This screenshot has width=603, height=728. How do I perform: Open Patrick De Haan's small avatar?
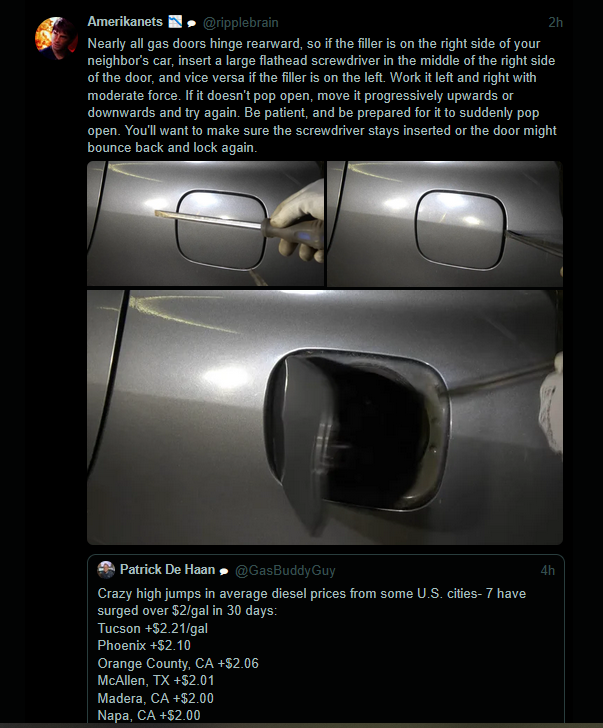(x=106, y=570)
